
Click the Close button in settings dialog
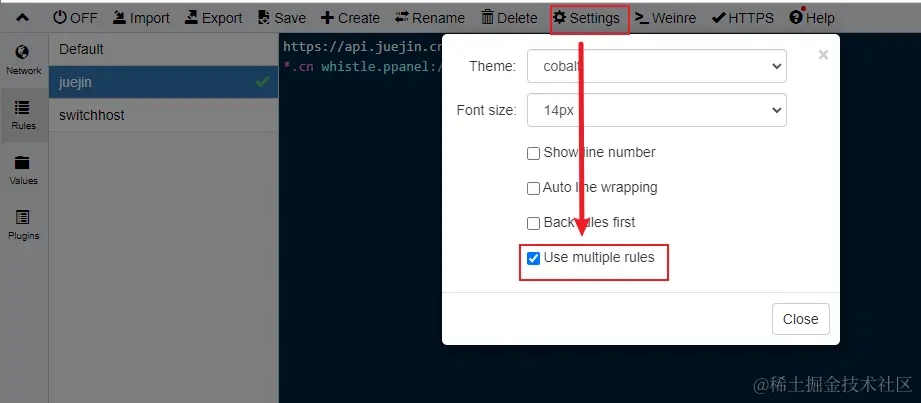coord(801,319)
